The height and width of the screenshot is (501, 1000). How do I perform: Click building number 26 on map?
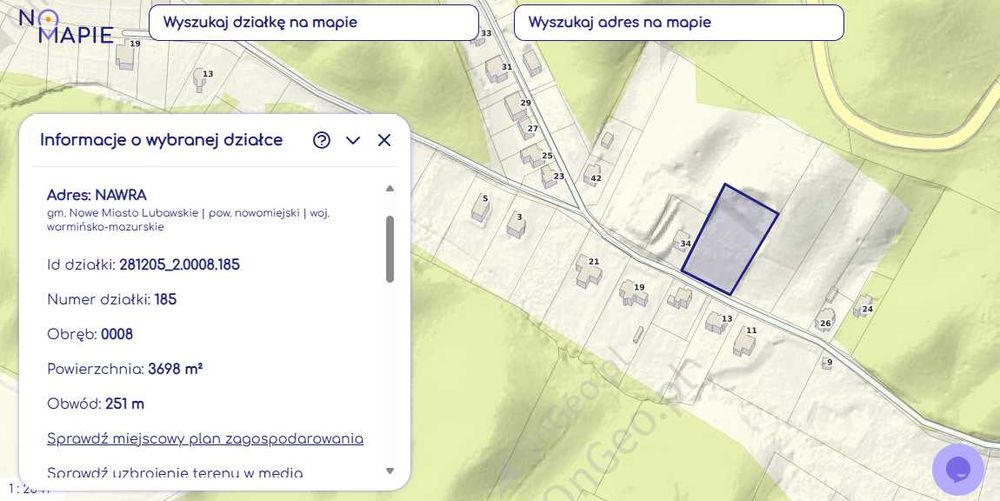(x=825, y=321)
